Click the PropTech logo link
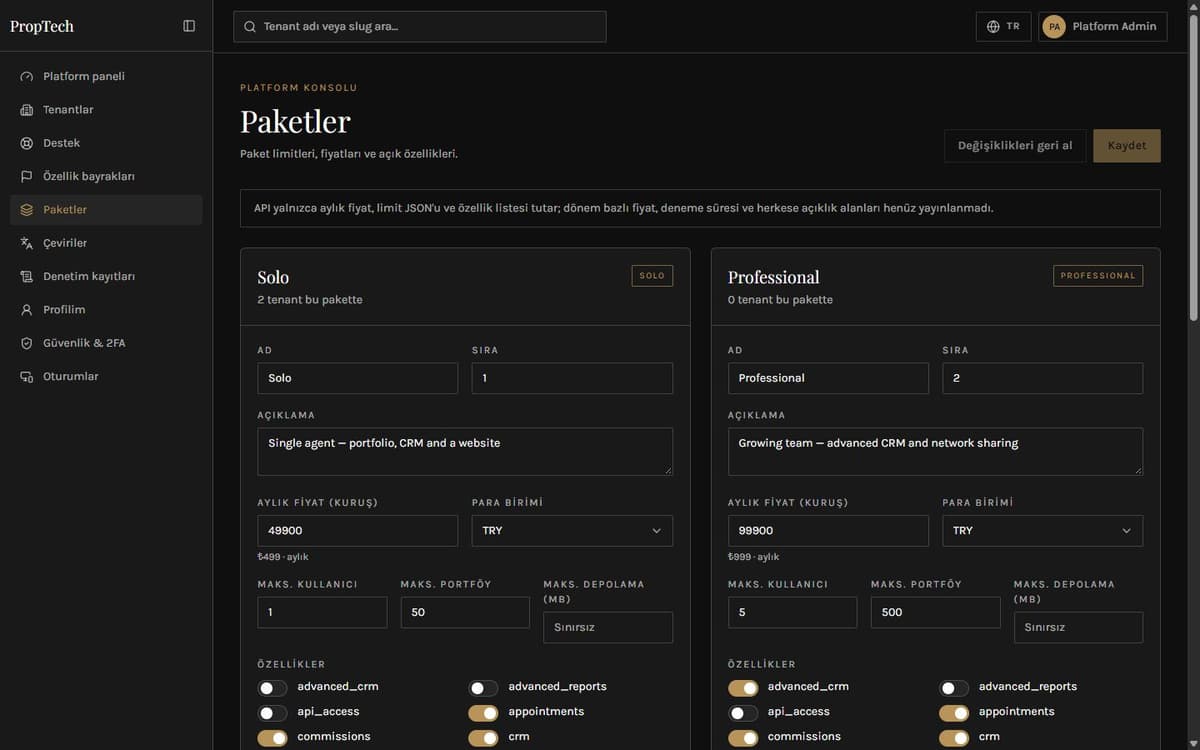 coord(42,26)
